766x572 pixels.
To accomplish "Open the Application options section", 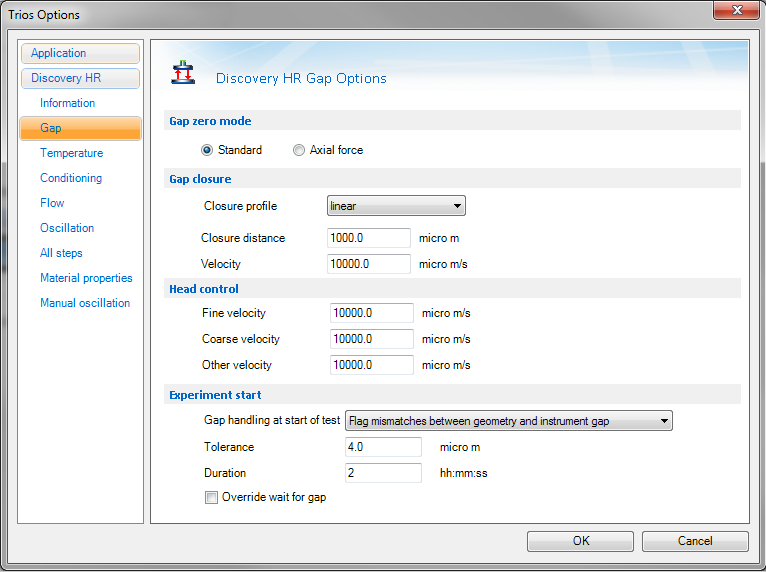I will point(81,53).
